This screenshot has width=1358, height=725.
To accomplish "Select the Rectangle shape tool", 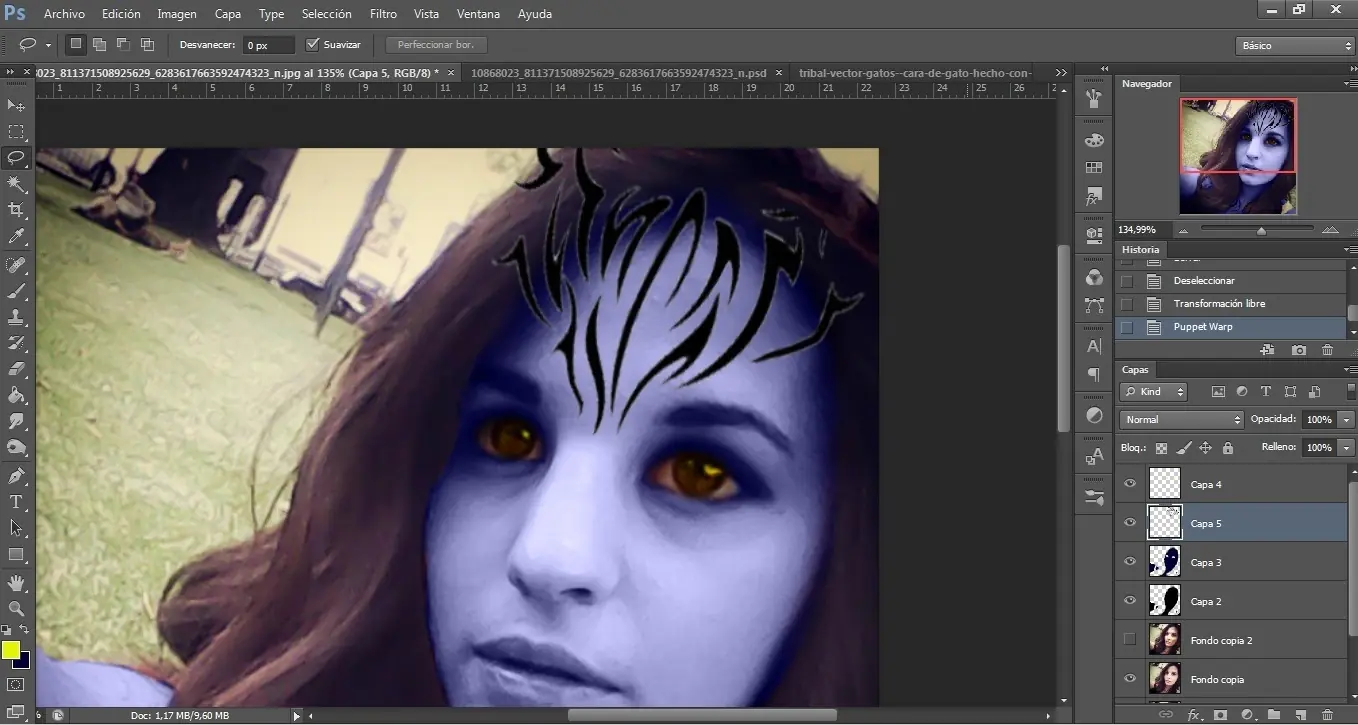I will pyautogui.click(x=16, y=554).
